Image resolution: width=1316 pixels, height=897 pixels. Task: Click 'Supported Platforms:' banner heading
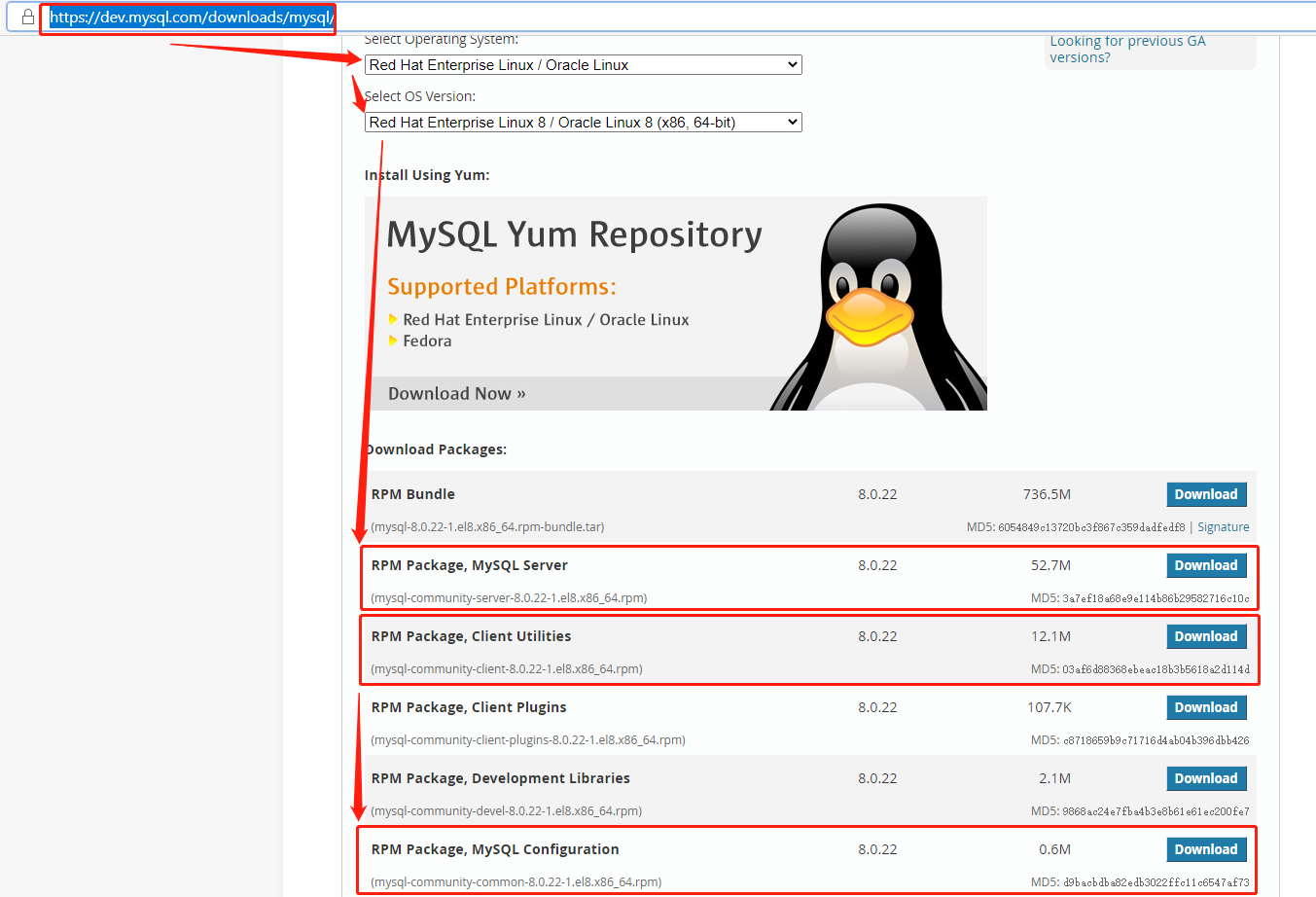502,287
